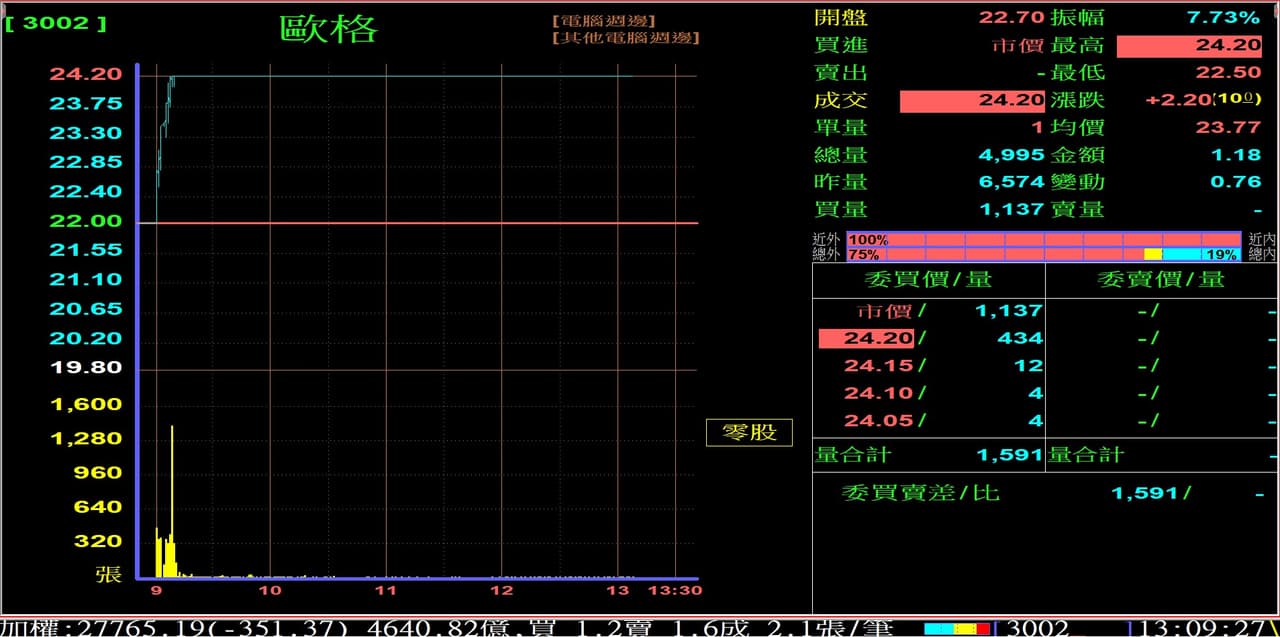Click the 24.20 top price axis label
1280x637 pixels.
pyautogui.click(x=86, y=74)
